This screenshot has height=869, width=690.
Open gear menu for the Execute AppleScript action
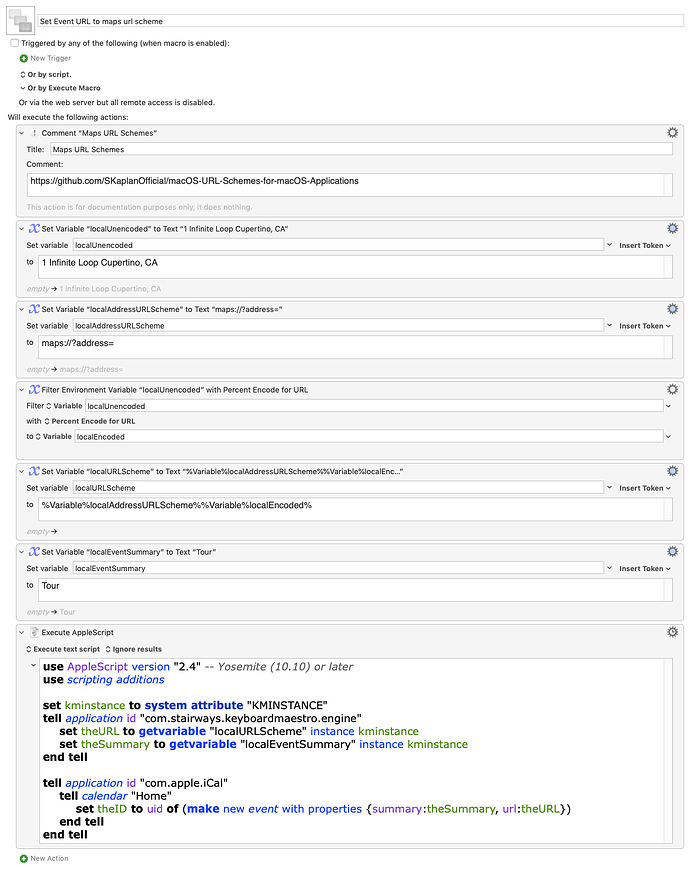pyautogui.click(x=673, y=632)
